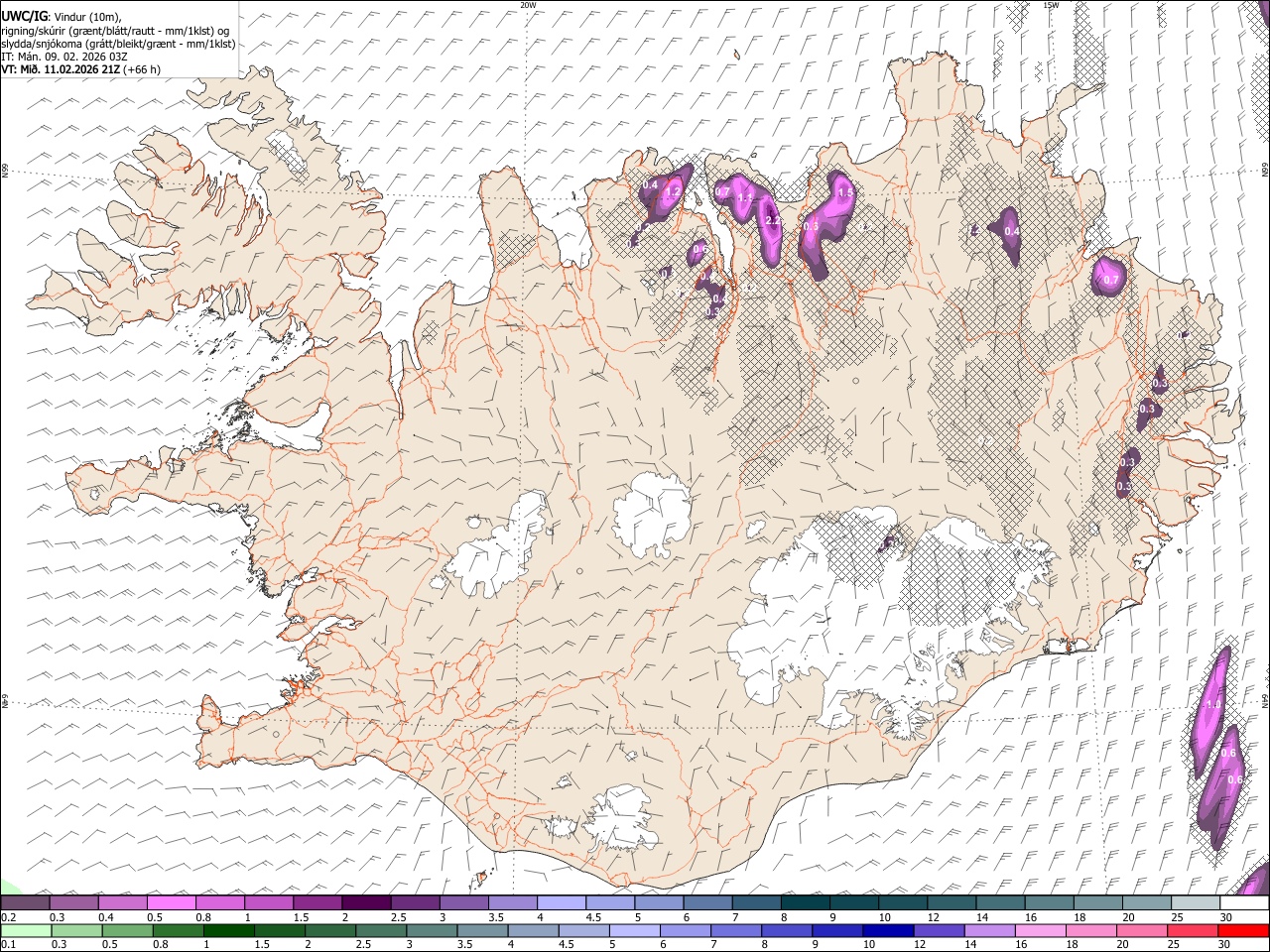Click the 'slydda/snjókoma' legend description line
This screenshot has height=952, width=1270.
(x=118, y=44)
